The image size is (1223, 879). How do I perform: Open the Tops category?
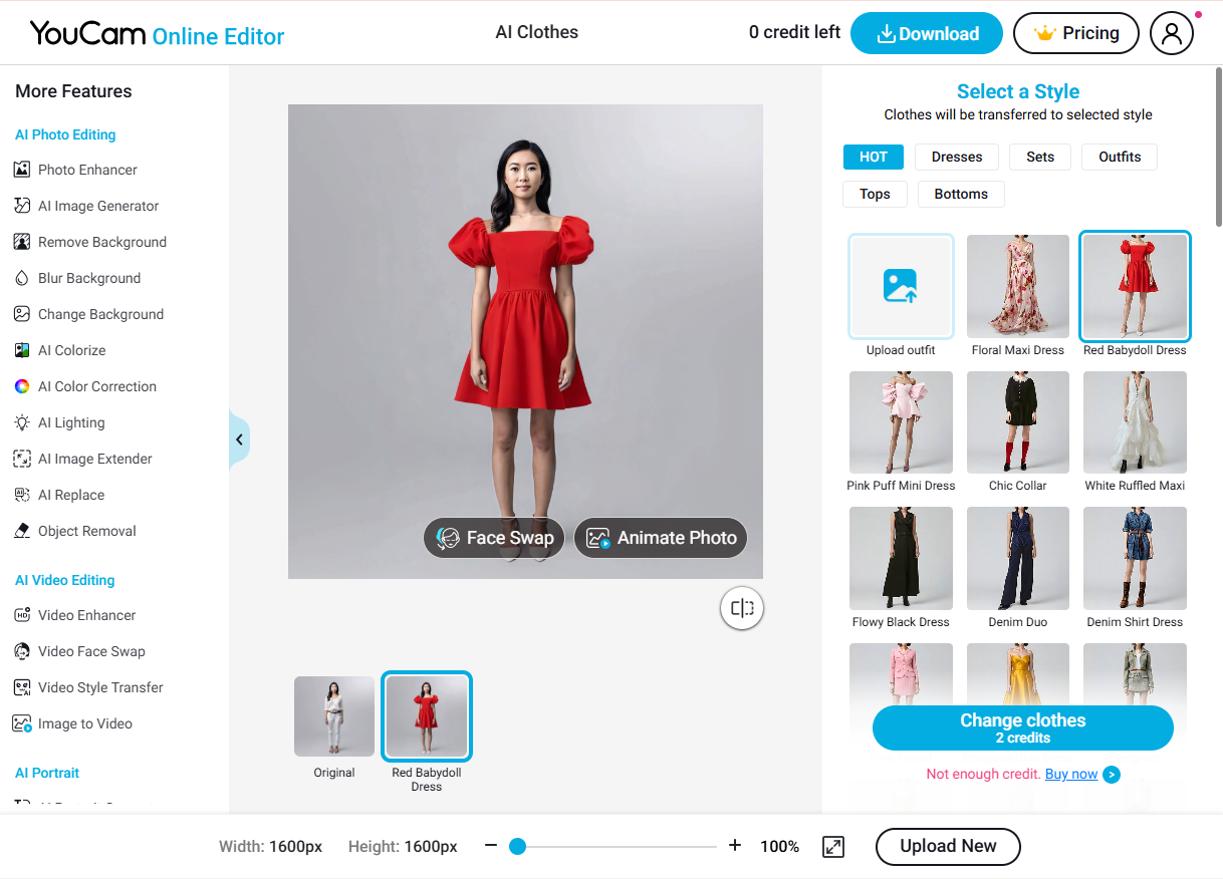click(x=874, y=194)
